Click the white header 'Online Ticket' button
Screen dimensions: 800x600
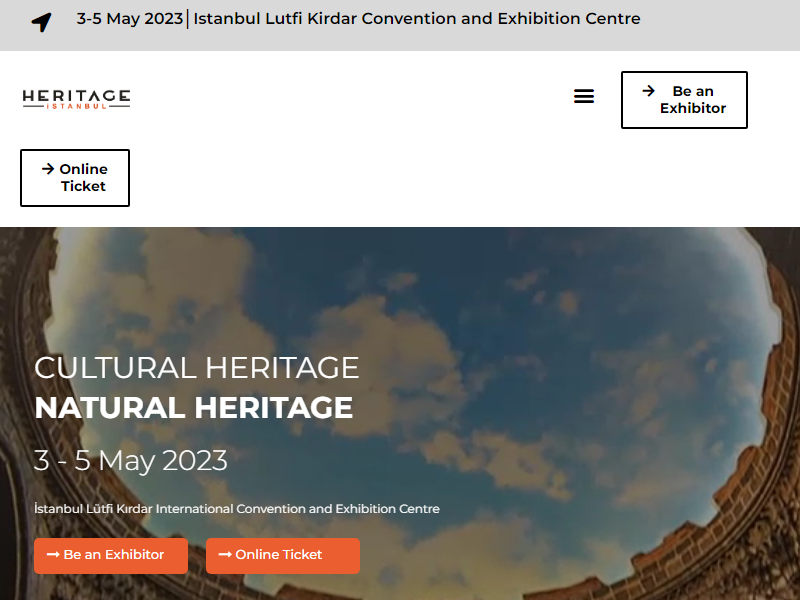75,178
